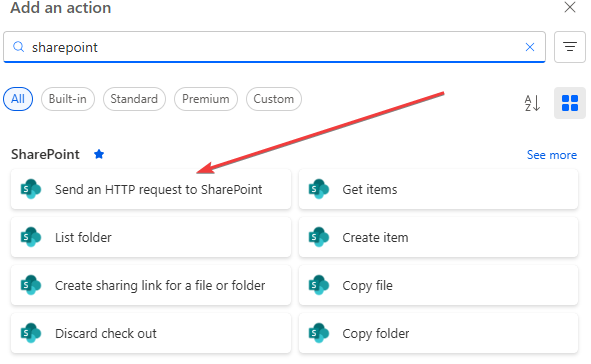The width and height of the screenshot is (591, 364).
Task: Unfavorite SharePoint connector star
Action: [99, 154]
